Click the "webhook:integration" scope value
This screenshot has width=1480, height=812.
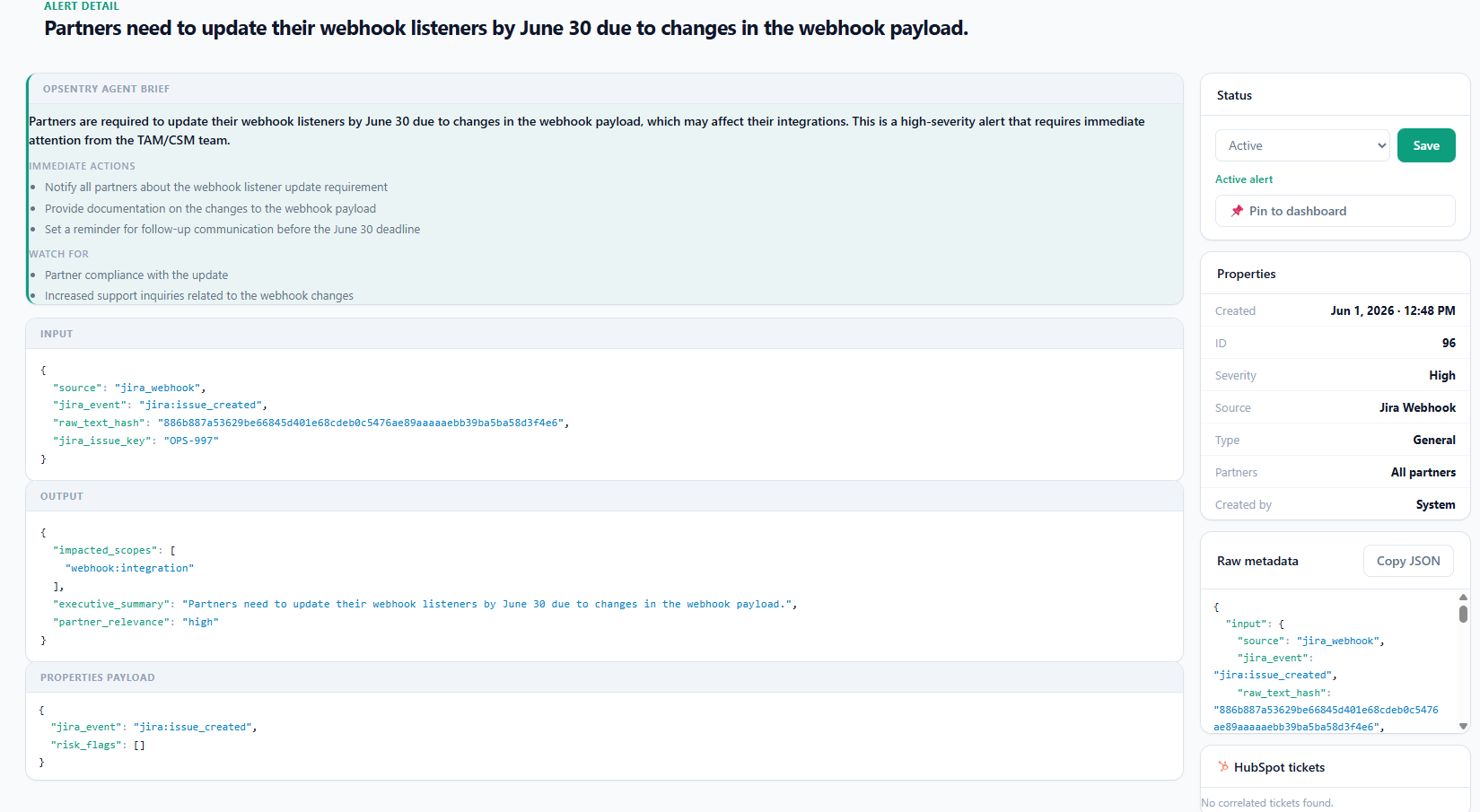(129, 568)
